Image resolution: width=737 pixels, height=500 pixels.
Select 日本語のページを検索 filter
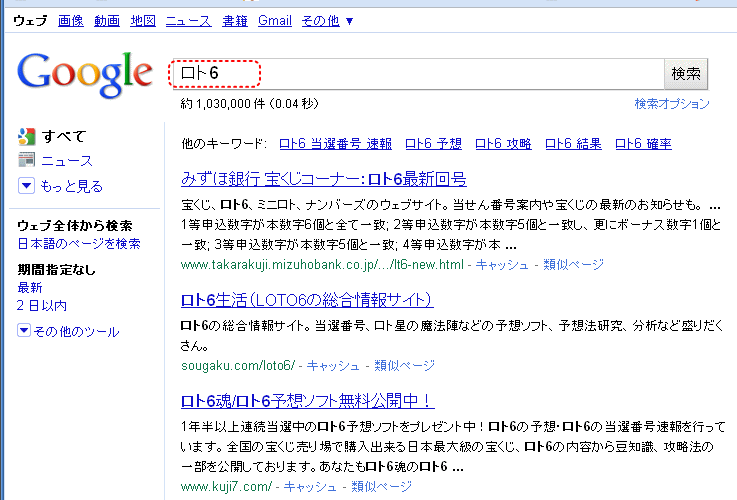coord(79,243)
